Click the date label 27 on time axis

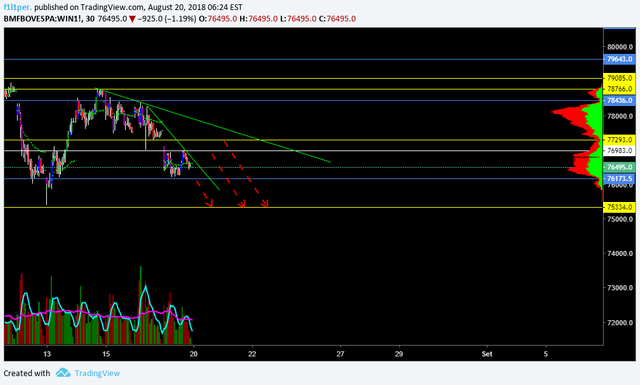pos(340,354)
